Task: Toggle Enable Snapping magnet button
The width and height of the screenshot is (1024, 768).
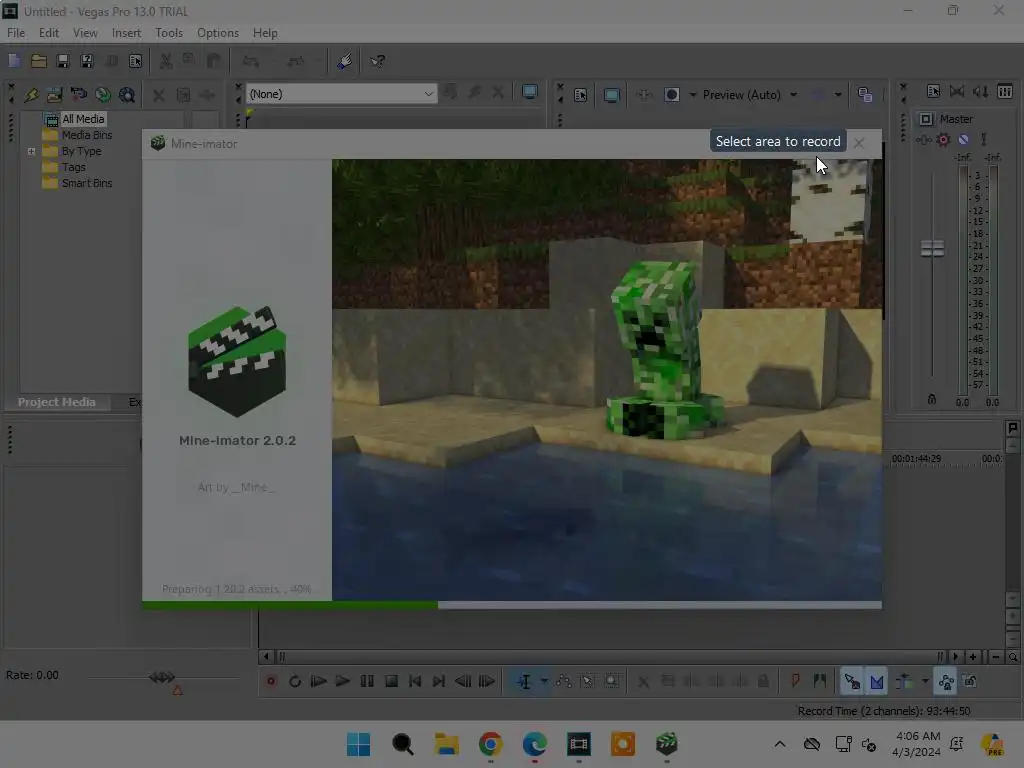Action: coord(852,681)
